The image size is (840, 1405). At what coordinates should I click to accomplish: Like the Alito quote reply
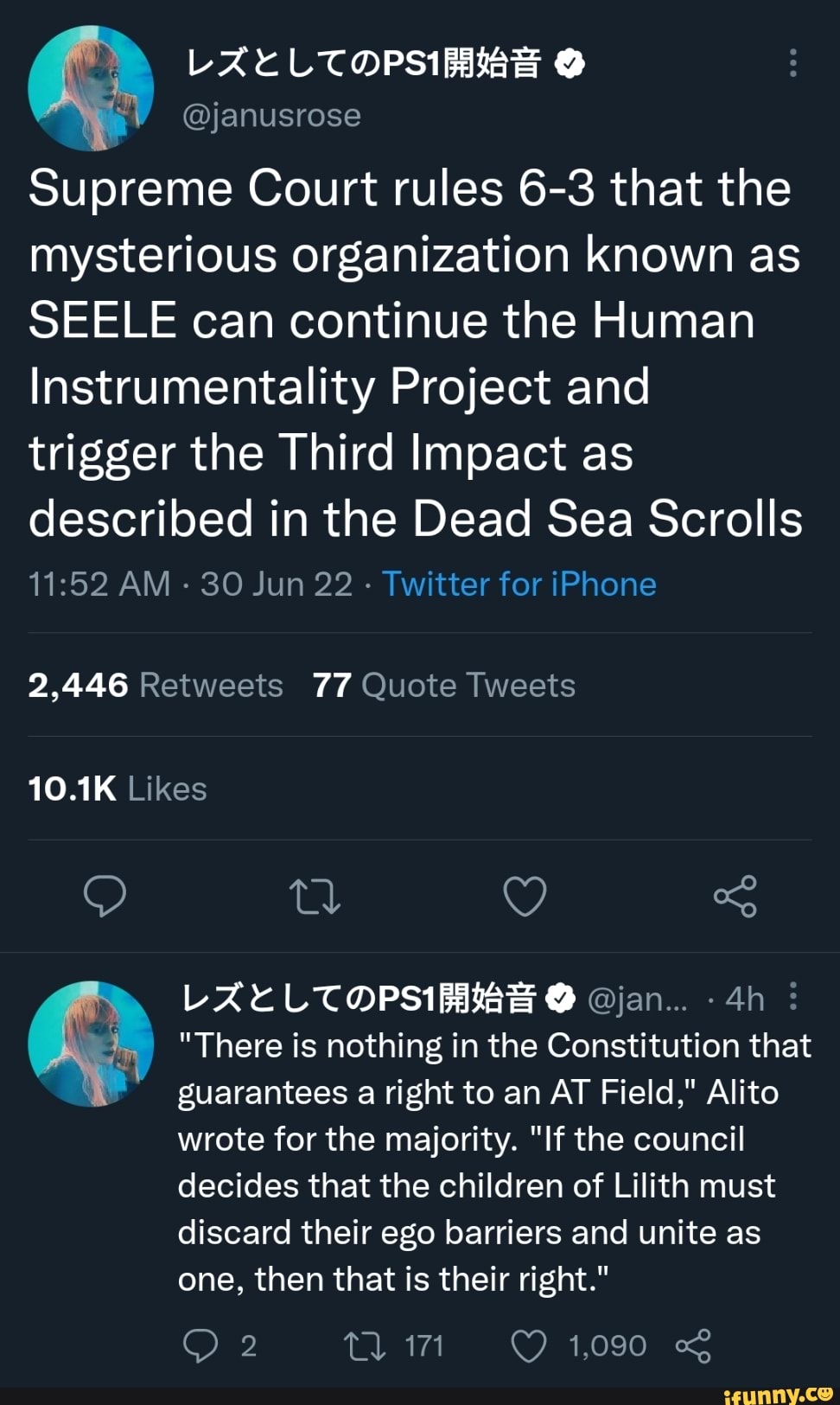(x=529, y=1345)
